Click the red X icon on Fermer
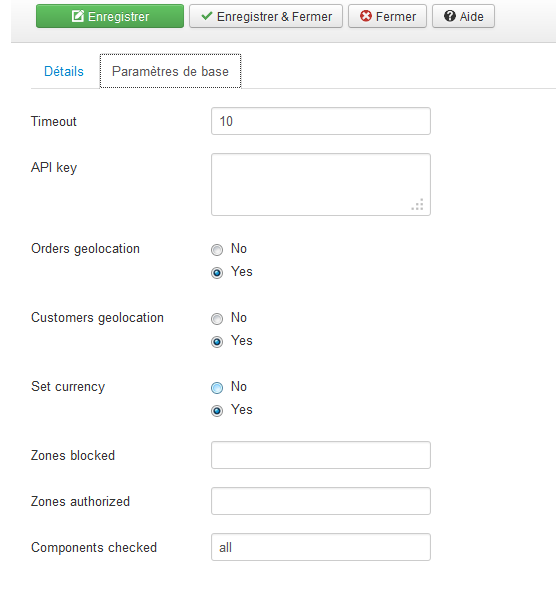The image size is (556, 593). [366, 16]
